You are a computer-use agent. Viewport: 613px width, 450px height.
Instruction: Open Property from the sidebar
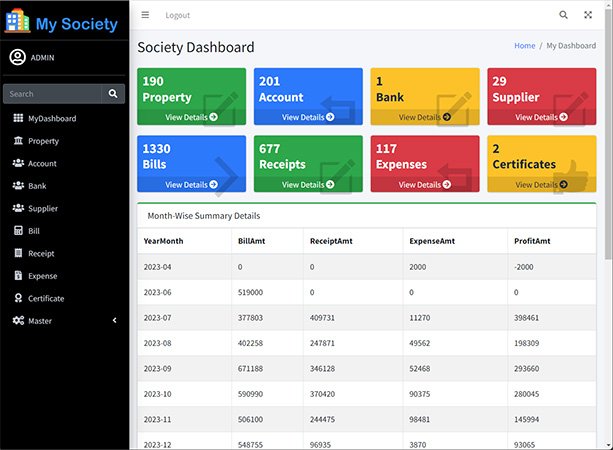[x=43, y=141]
